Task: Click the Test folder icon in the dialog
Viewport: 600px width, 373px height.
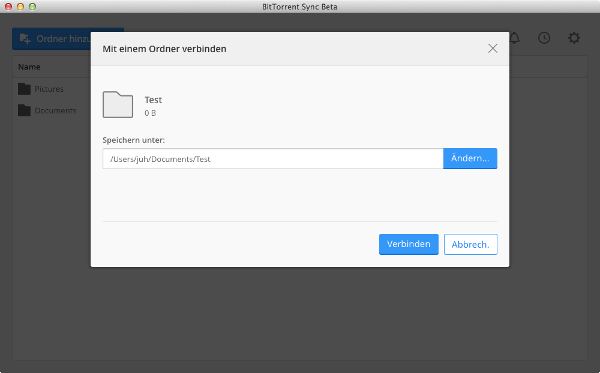Action: [x=118, y=104]
